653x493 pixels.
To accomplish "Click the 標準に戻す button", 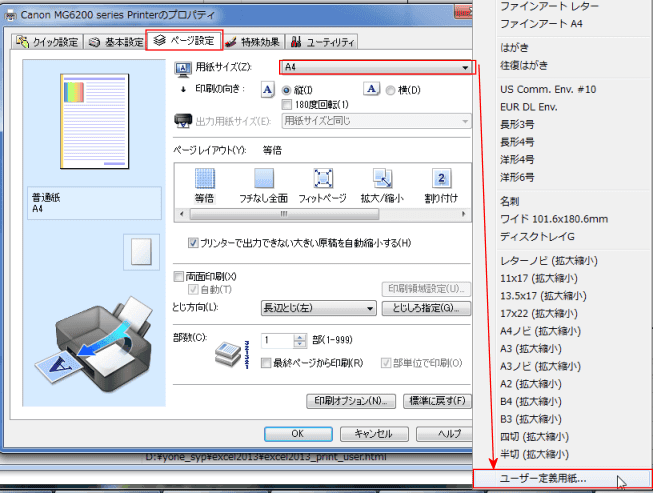I will (x=437, y=401).
